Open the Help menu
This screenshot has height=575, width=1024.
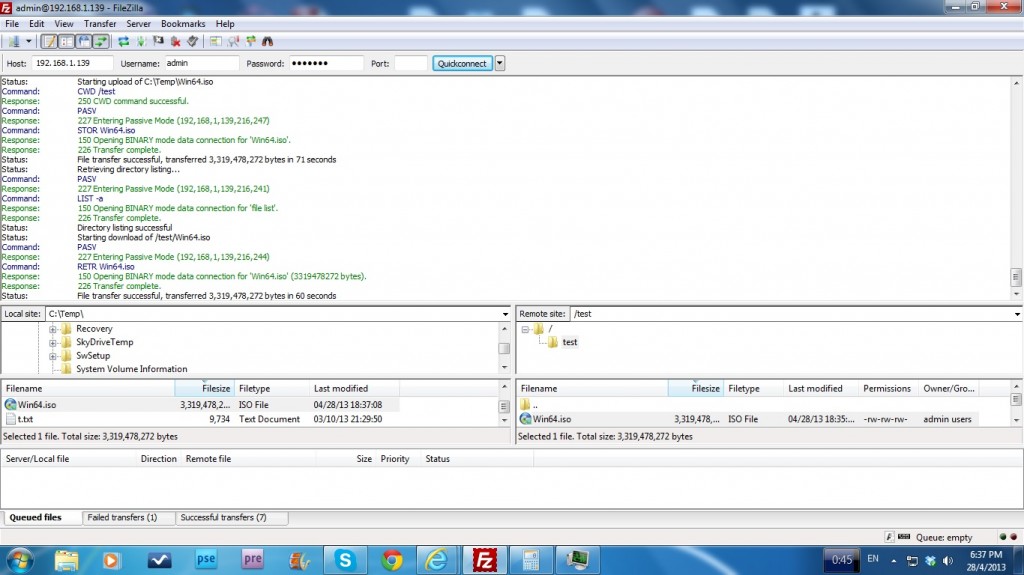tap(225, 24)
